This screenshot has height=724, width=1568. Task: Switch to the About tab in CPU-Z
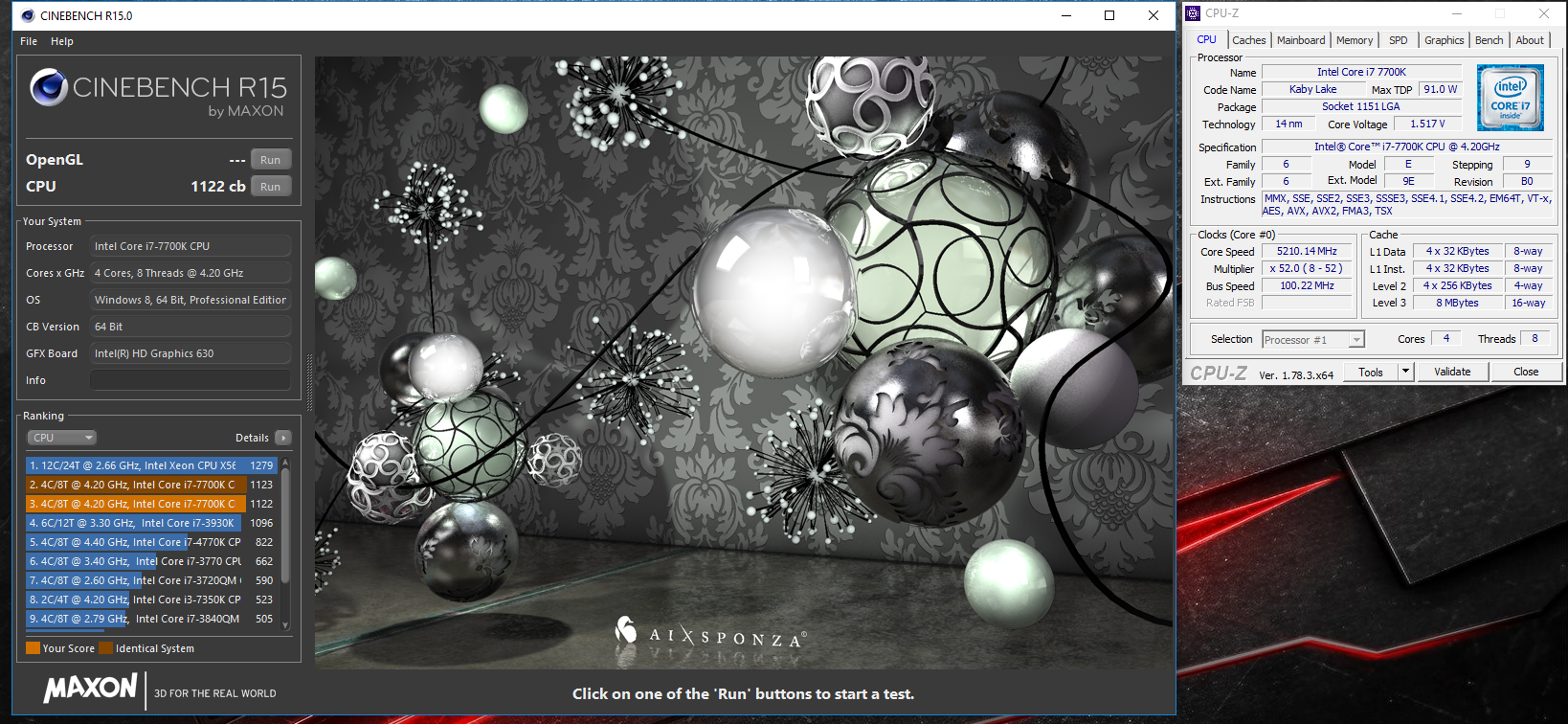point(1530,40)
